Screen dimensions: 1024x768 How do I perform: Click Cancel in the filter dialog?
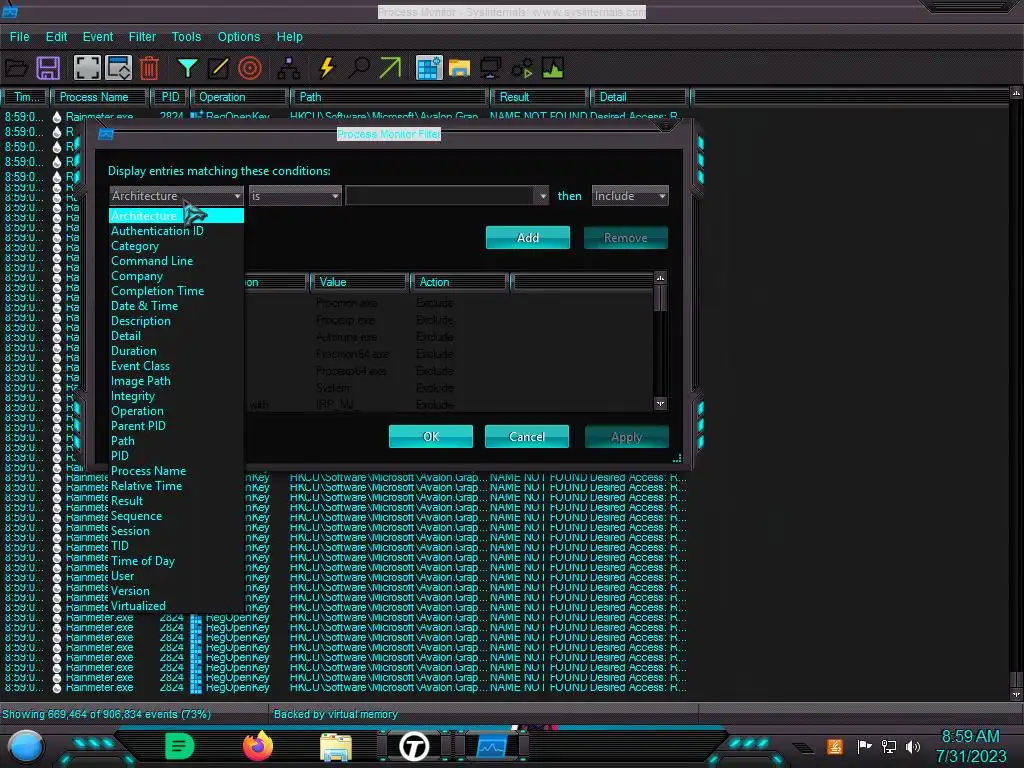pos(527,436)
